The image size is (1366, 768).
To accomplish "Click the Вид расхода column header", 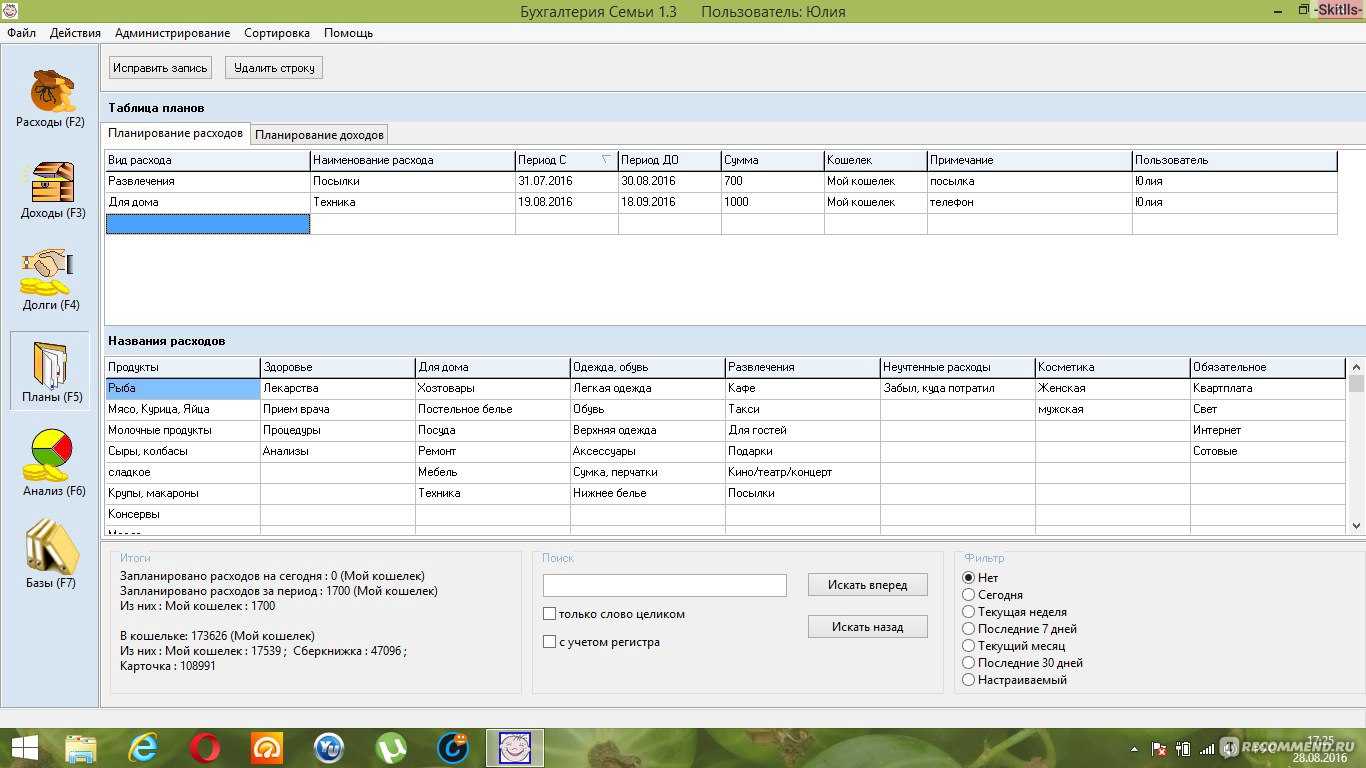I will [x=208, y=160].
